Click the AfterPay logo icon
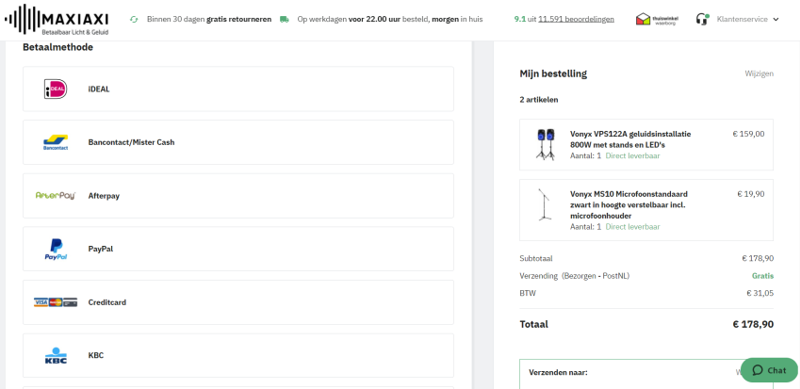 (x=55, y=196)
